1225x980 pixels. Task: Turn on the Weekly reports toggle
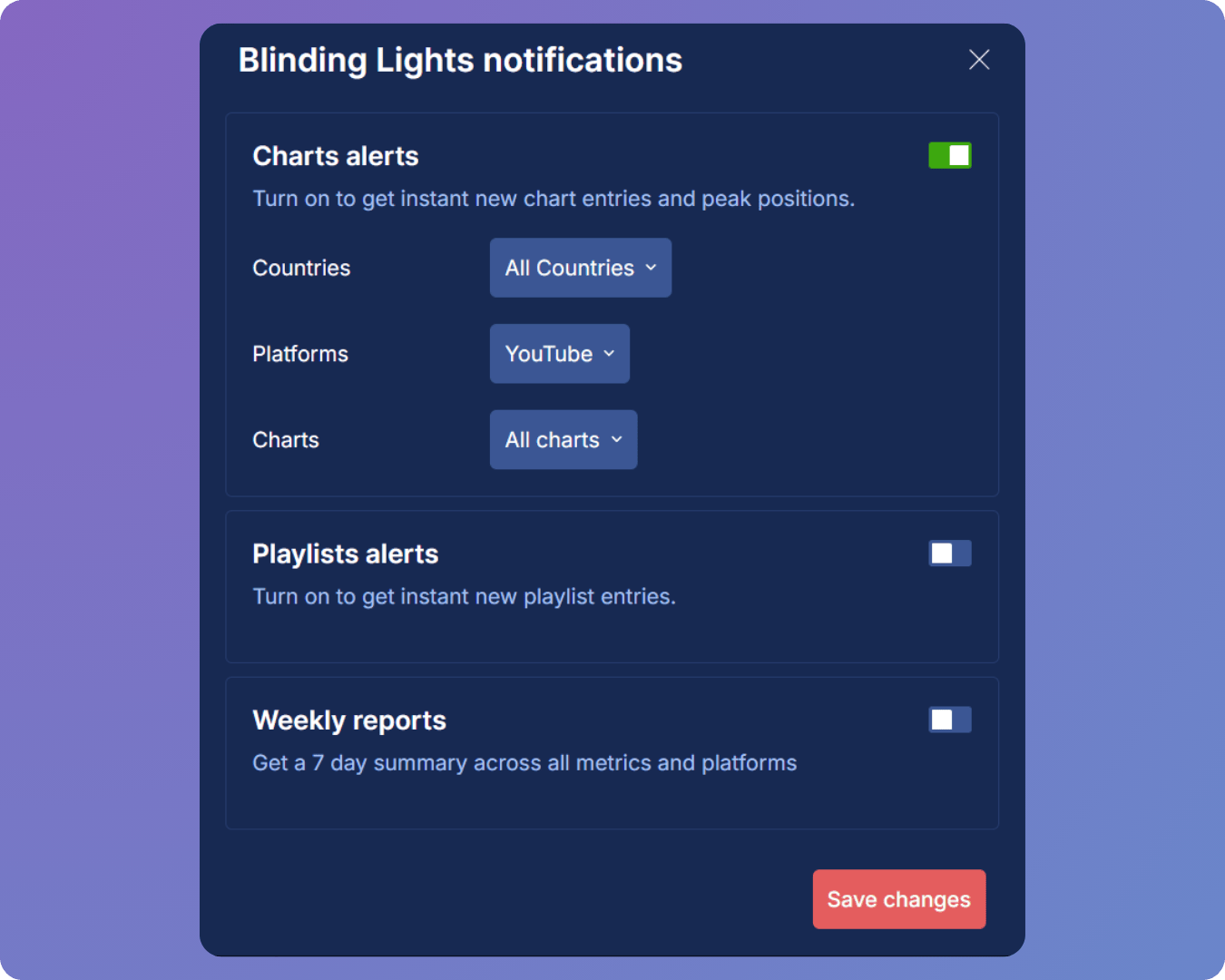[949, 720]
